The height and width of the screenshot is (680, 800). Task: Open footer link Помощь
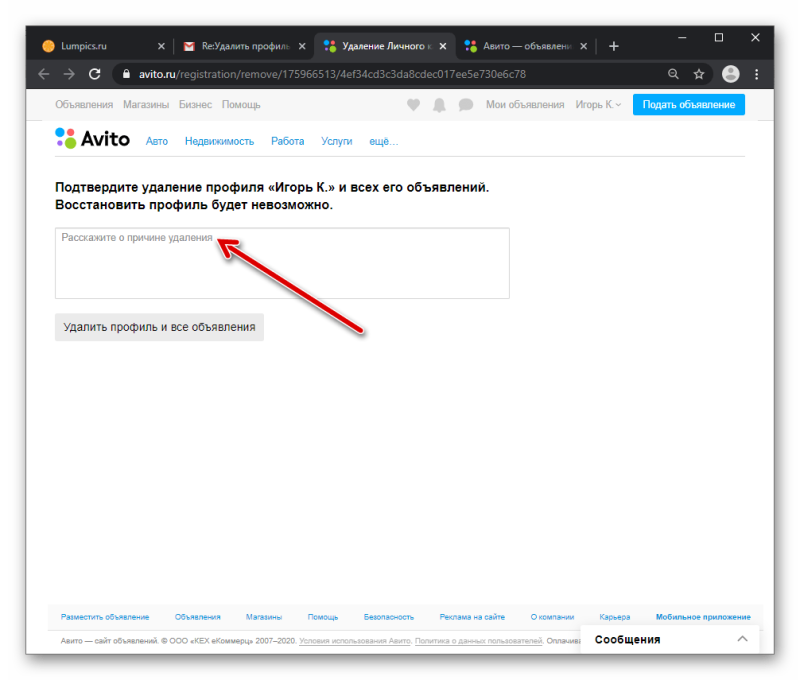click(x=323, y=617)
